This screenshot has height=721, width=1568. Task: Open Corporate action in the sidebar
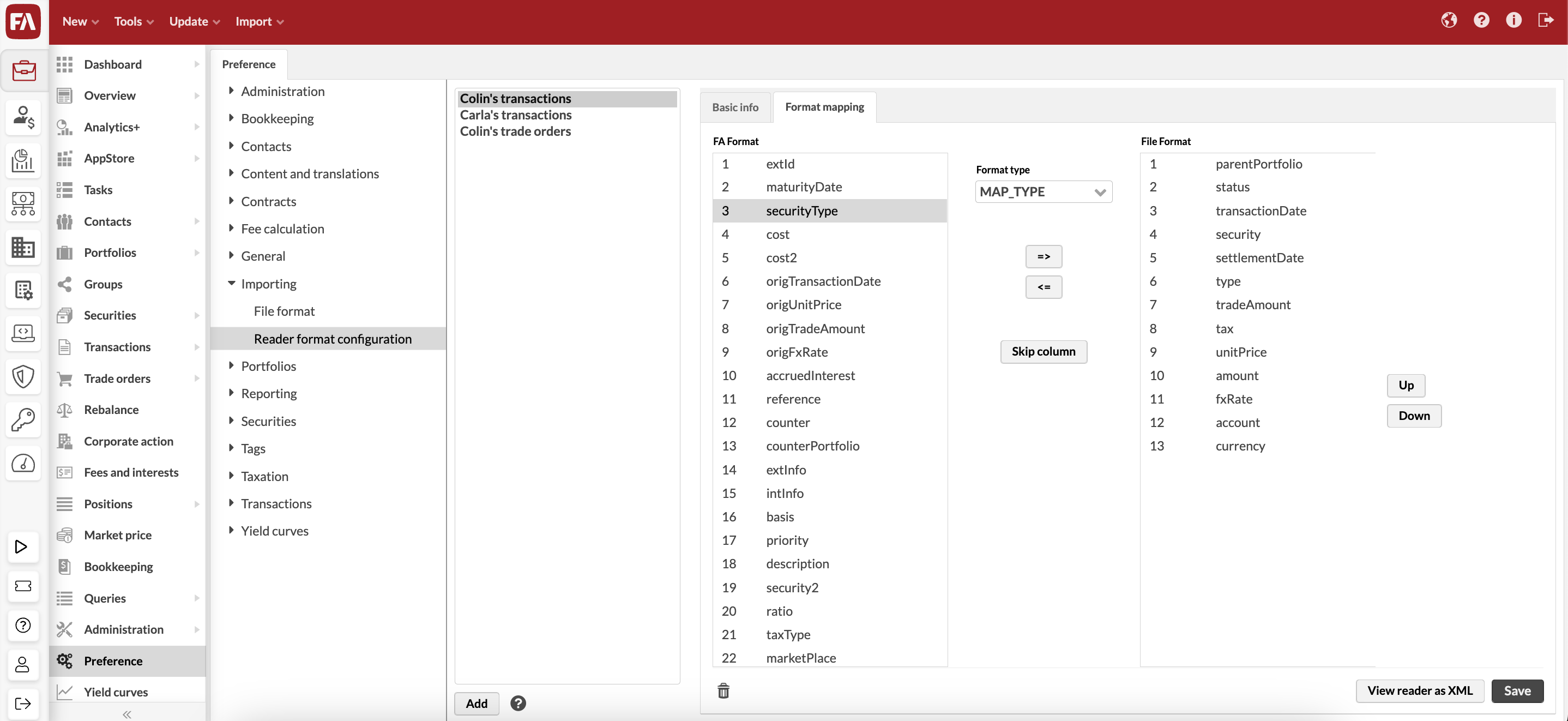(128, 441)
